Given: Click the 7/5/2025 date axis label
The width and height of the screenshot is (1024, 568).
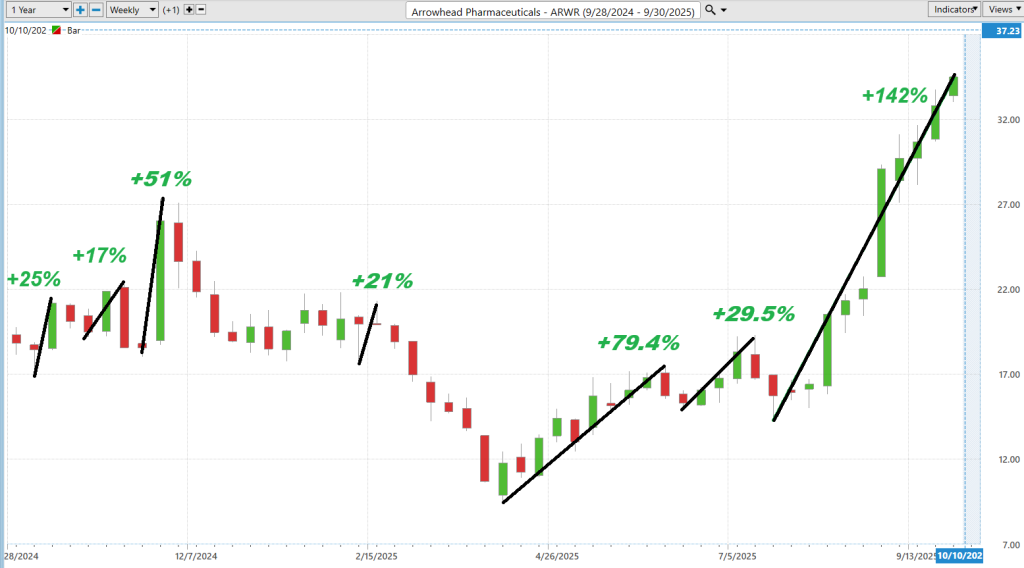Looking at the screenshot, I should pos(737,556).
